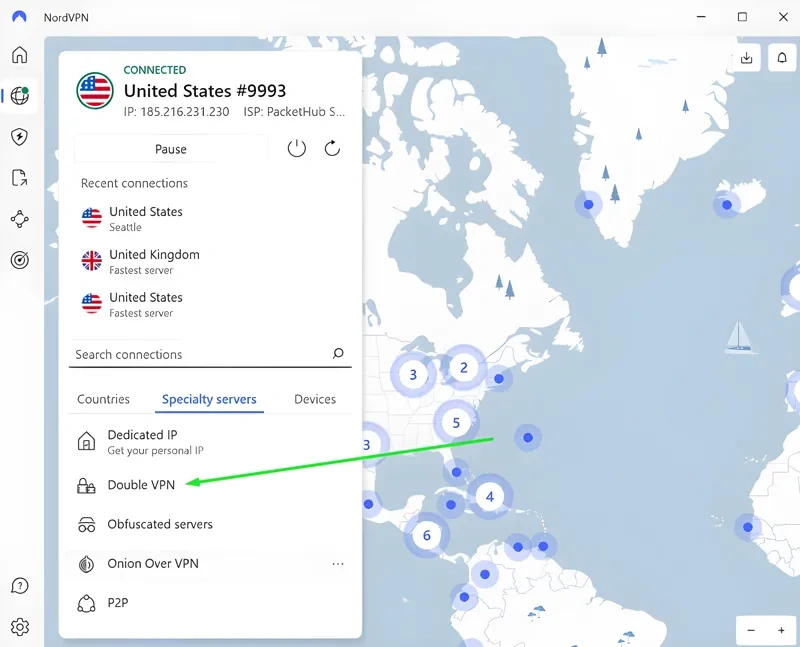The width and height of the screenshot is (800, 647).
Task: Click the NordVPN logo in title bar
Action: [x=19, y=17]
